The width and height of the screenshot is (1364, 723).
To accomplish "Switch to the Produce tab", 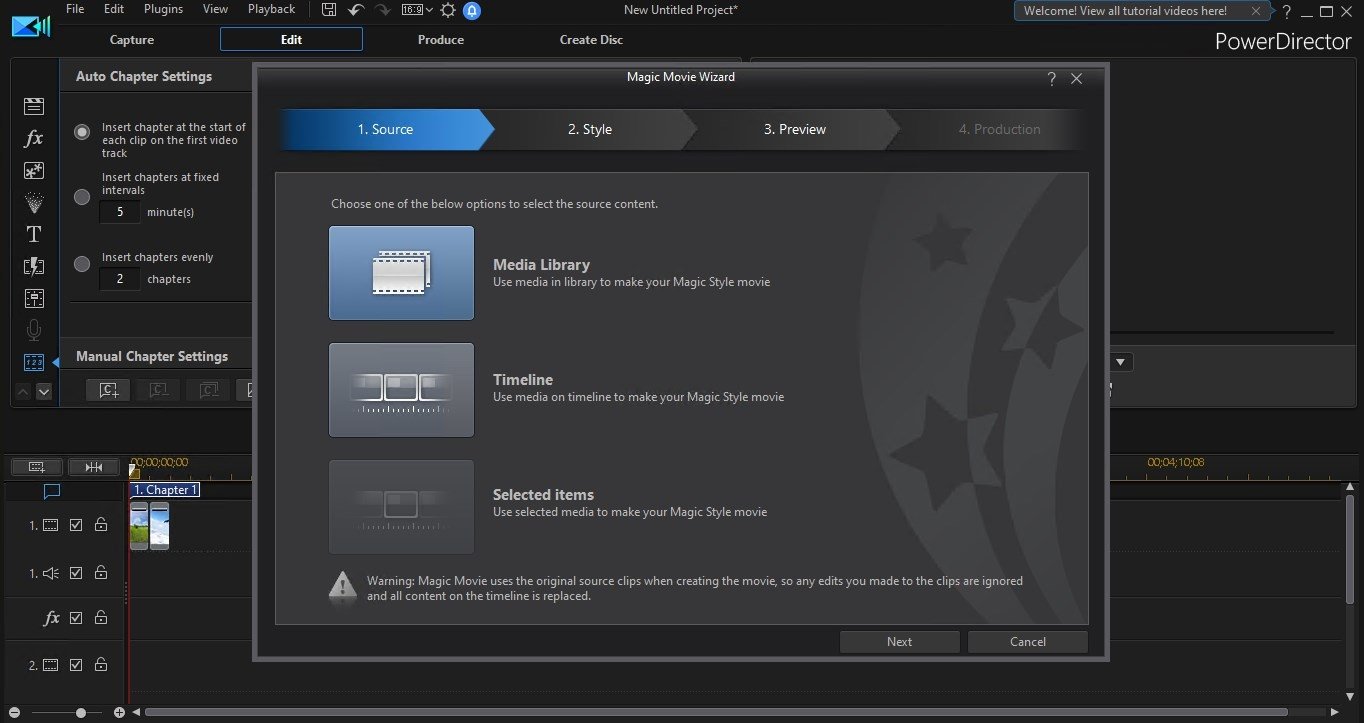I will [441, 40].
